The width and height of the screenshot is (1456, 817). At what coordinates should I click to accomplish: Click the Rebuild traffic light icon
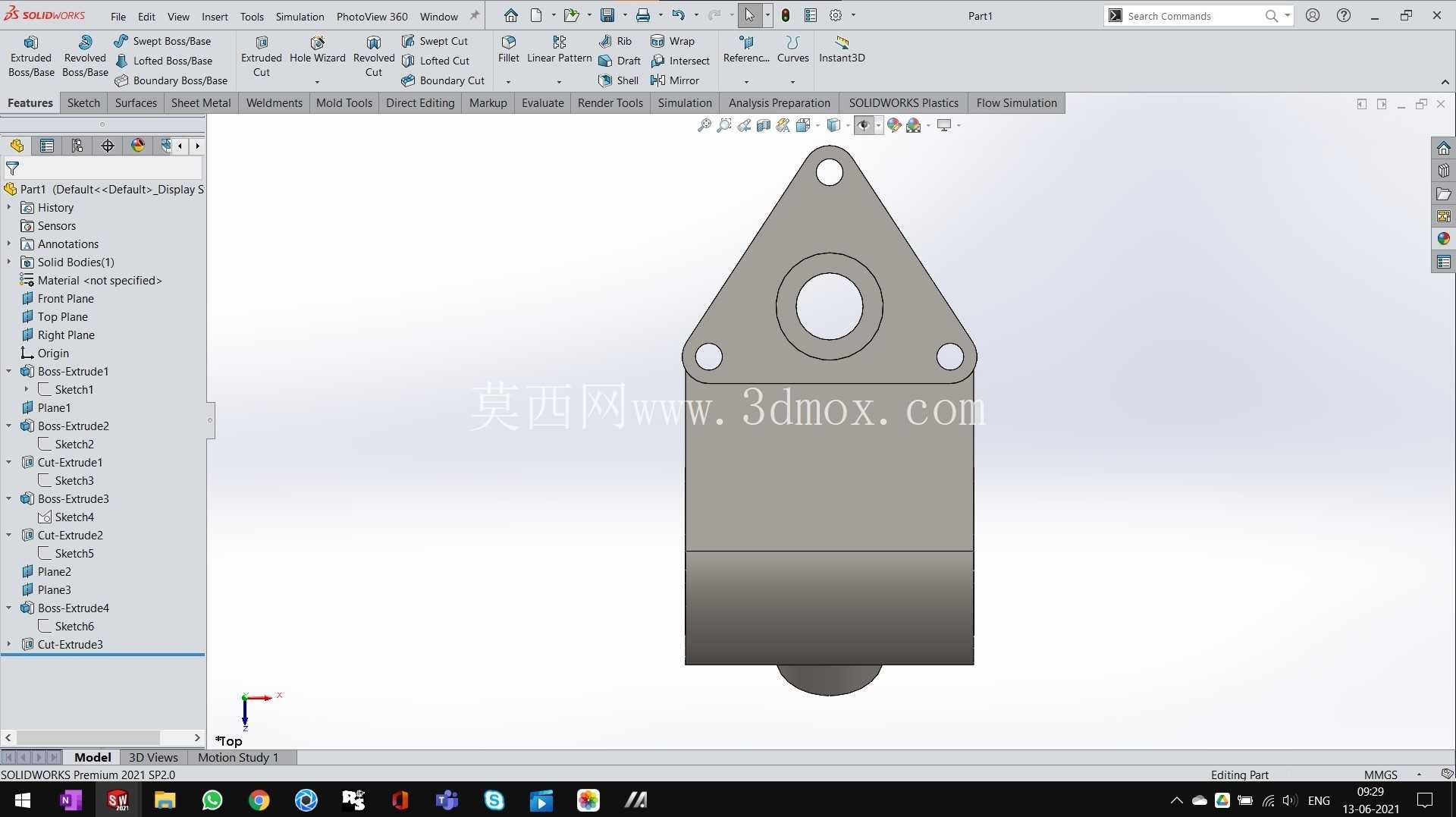click(786, 15)
